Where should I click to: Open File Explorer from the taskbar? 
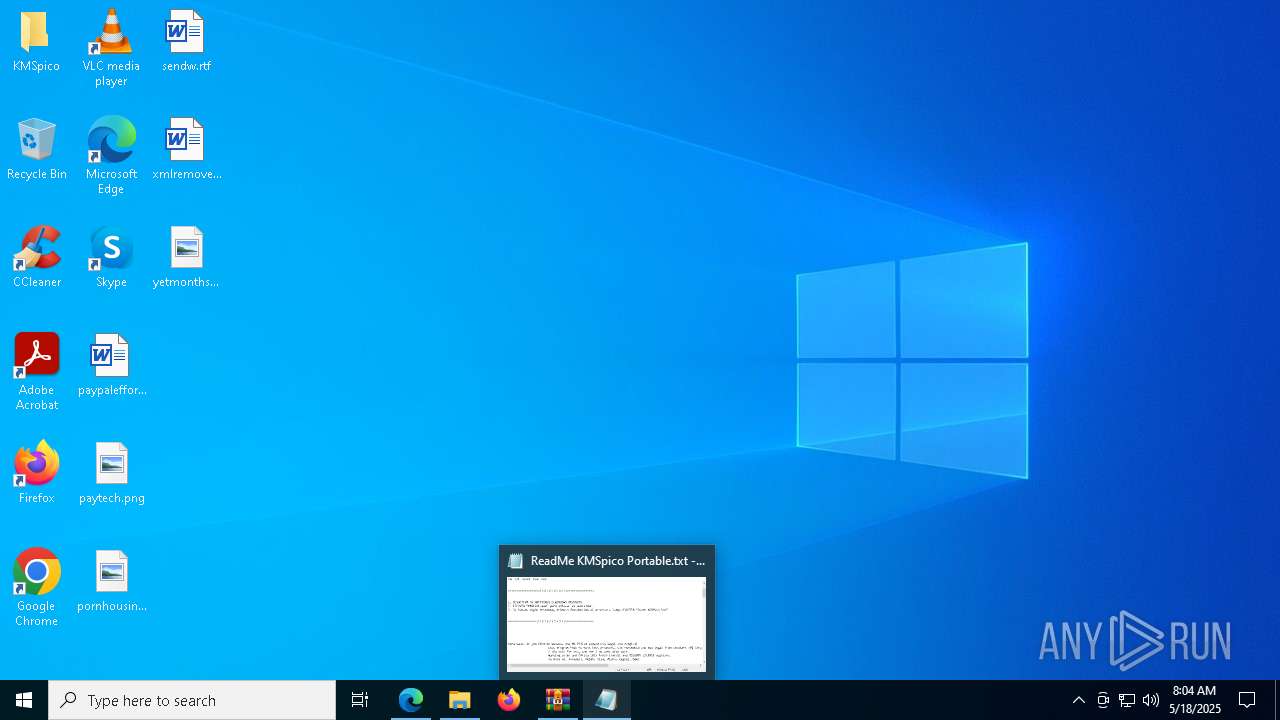tap(460, 700)
